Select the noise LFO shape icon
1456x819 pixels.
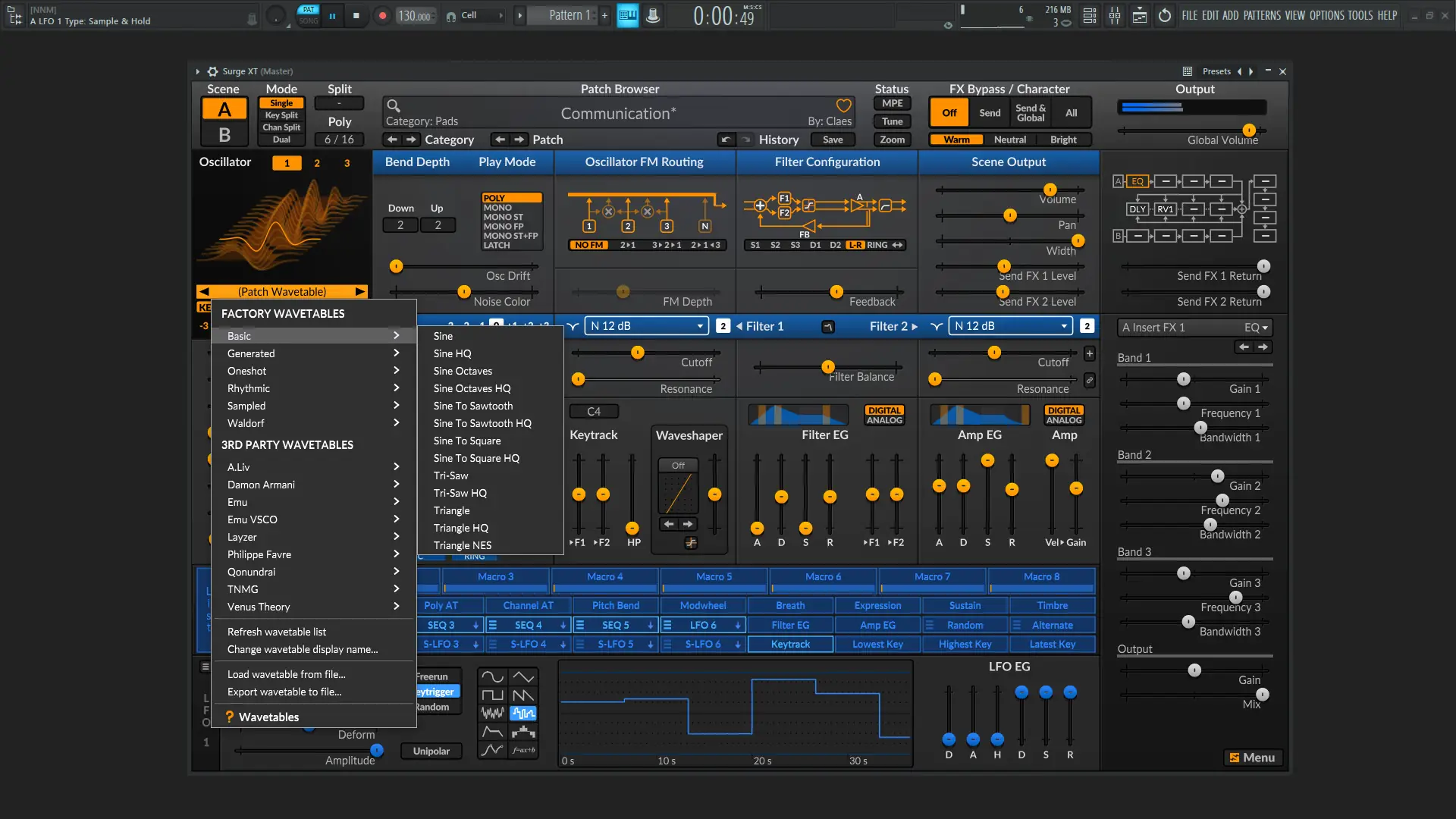[492, 714]
